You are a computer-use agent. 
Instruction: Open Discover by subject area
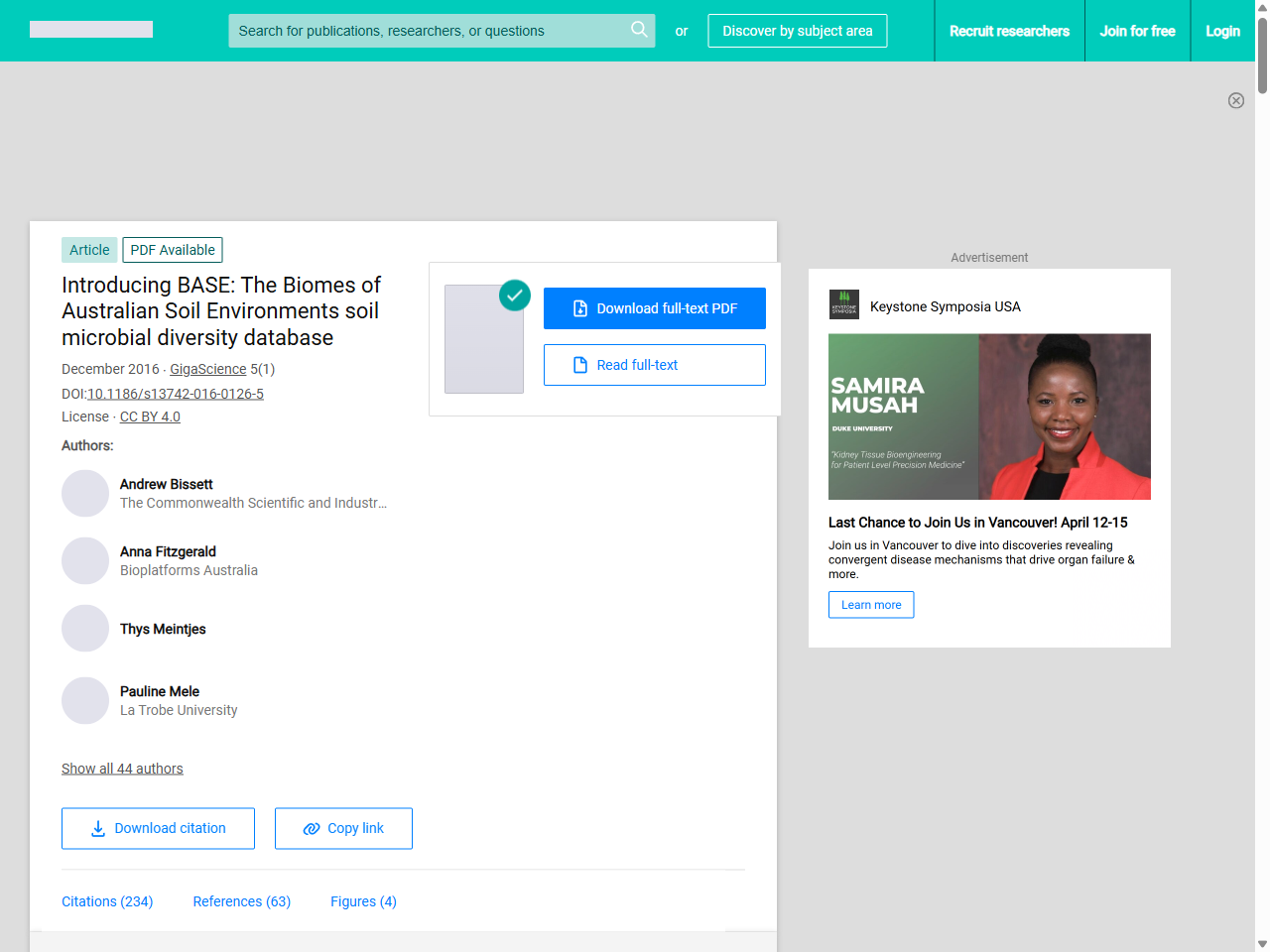point(797,31)
